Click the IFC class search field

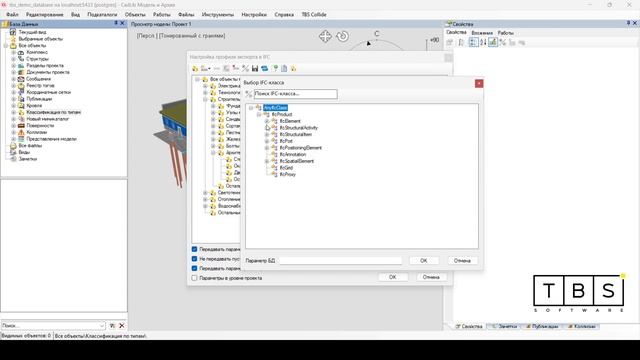[x=296, y=94]
